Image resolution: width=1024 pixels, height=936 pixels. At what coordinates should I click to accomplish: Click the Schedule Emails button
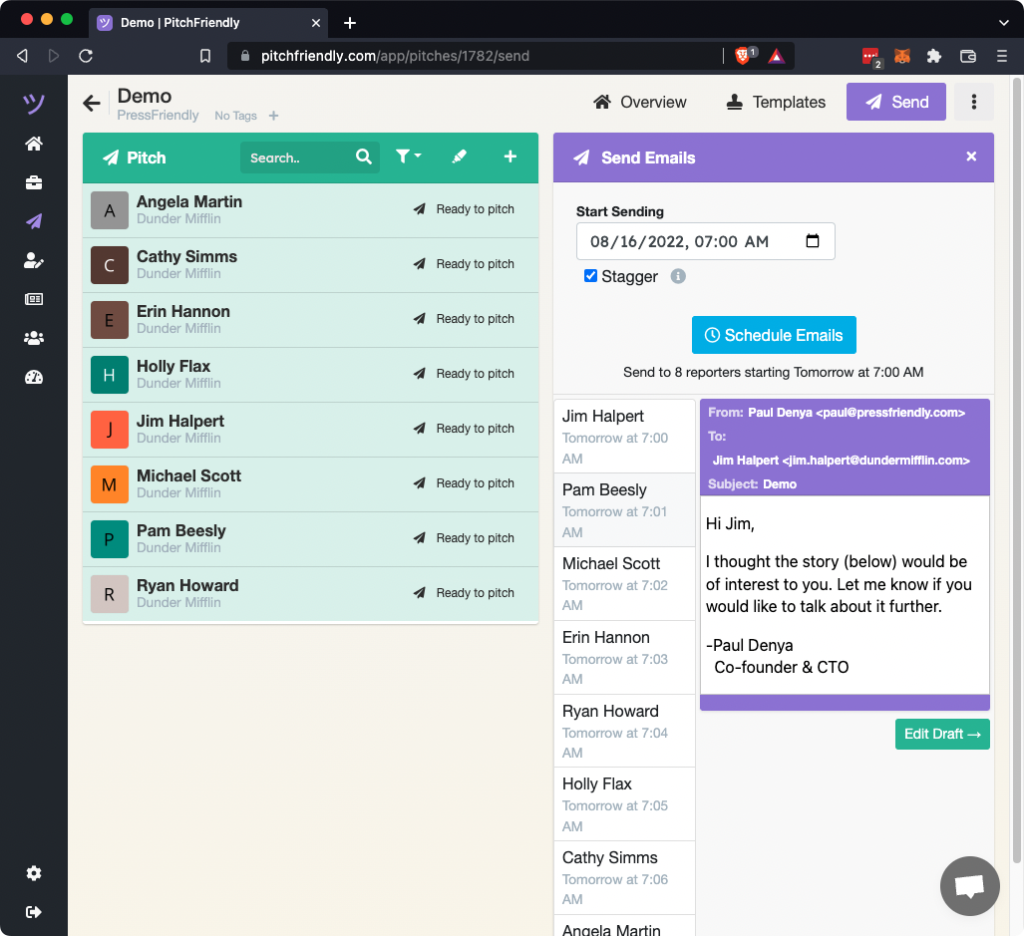774,335
